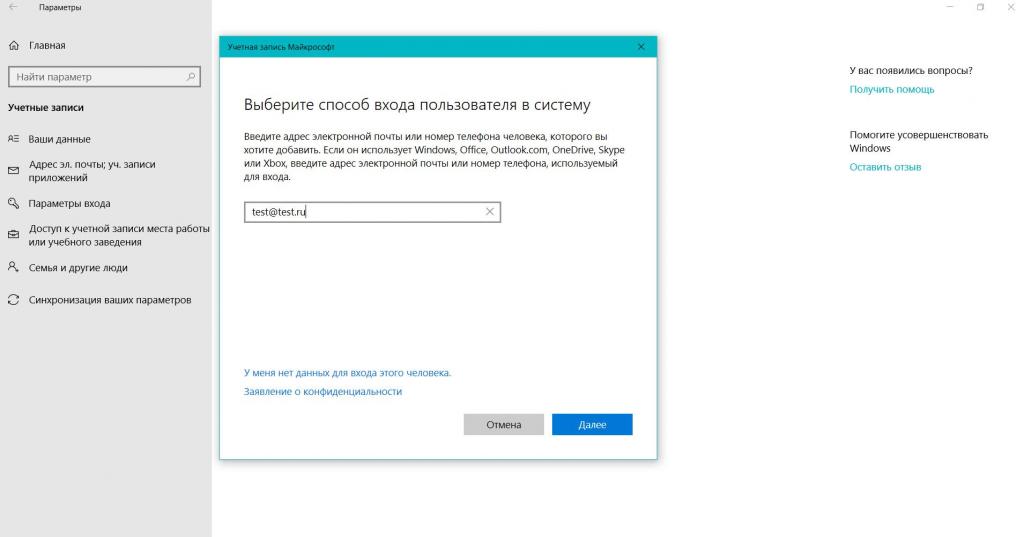Click the email field containing test@test.ru
The width and height of the screenshot is (1024, 537).
coord(372,212)
